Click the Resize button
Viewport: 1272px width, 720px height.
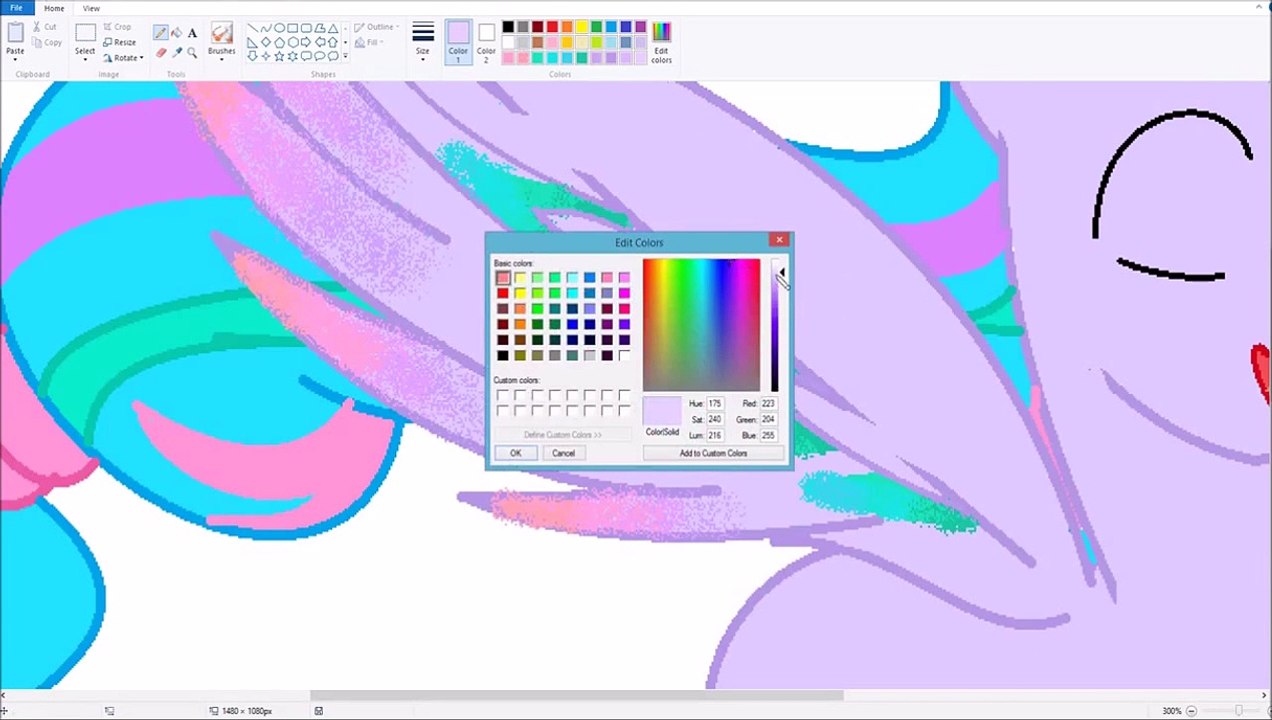(120, 42)
